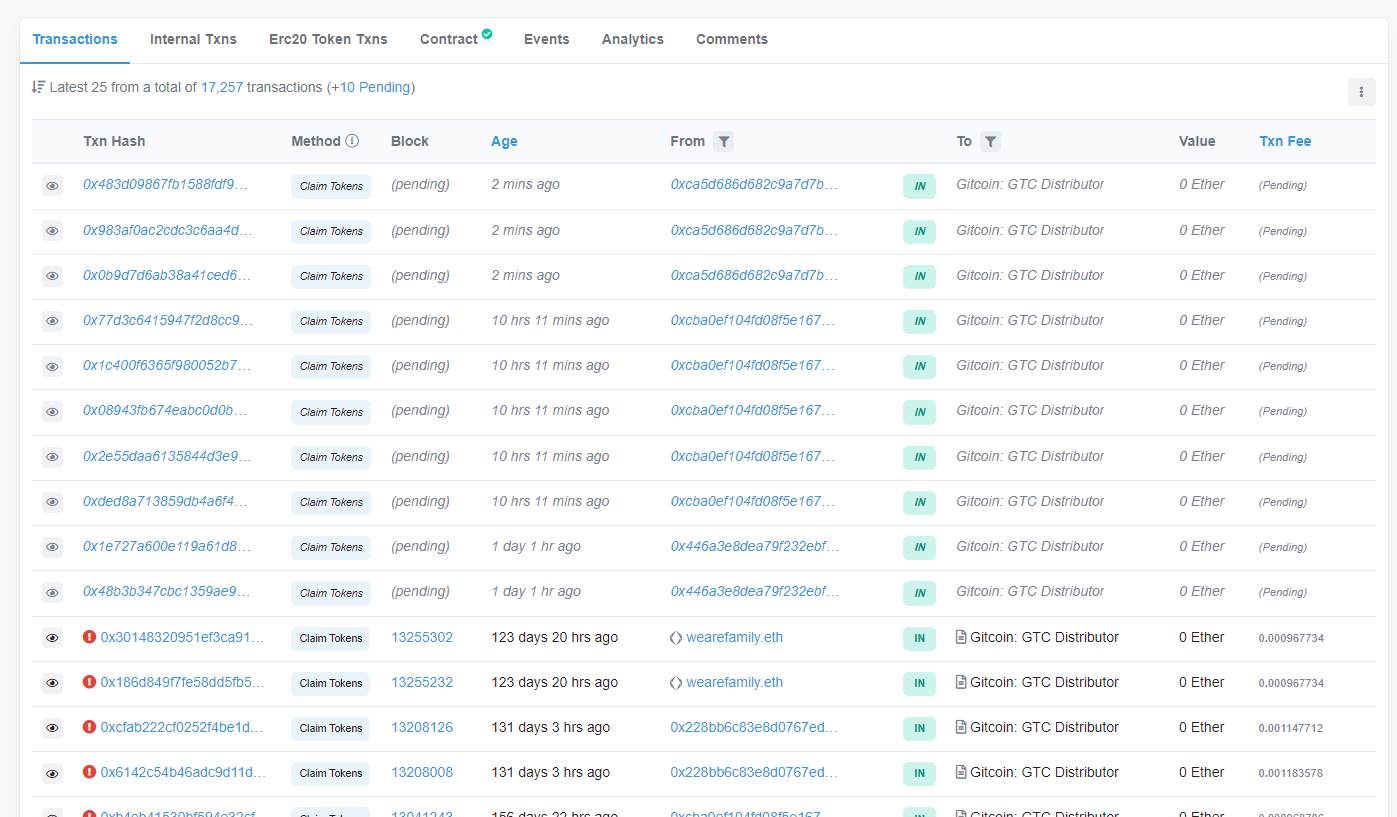
Task: Select the Transactions tab
Action: tap(75, 39)
